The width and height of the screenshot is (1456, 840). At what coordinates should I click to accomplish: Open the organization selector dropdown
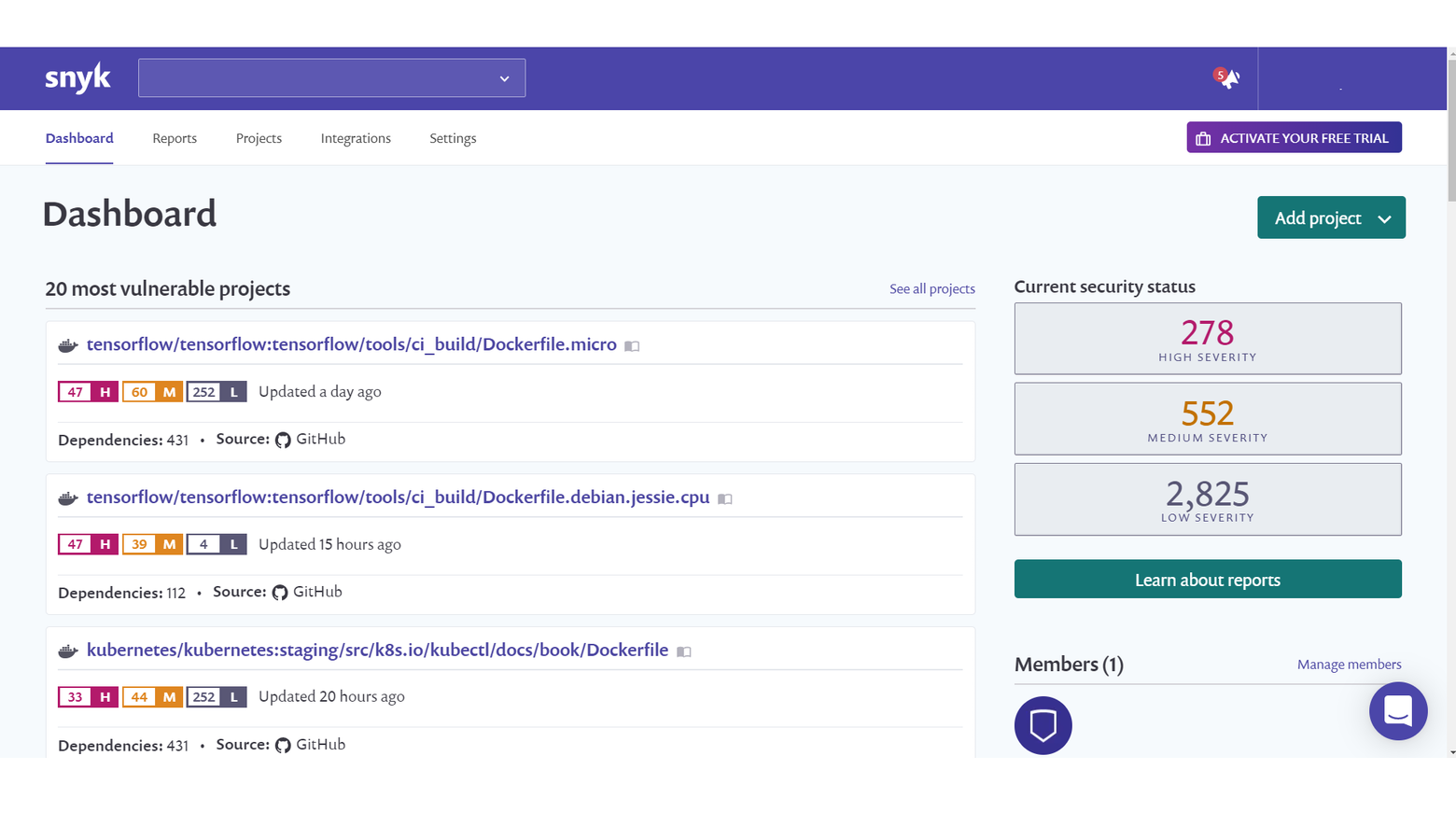tap(331, 77)
